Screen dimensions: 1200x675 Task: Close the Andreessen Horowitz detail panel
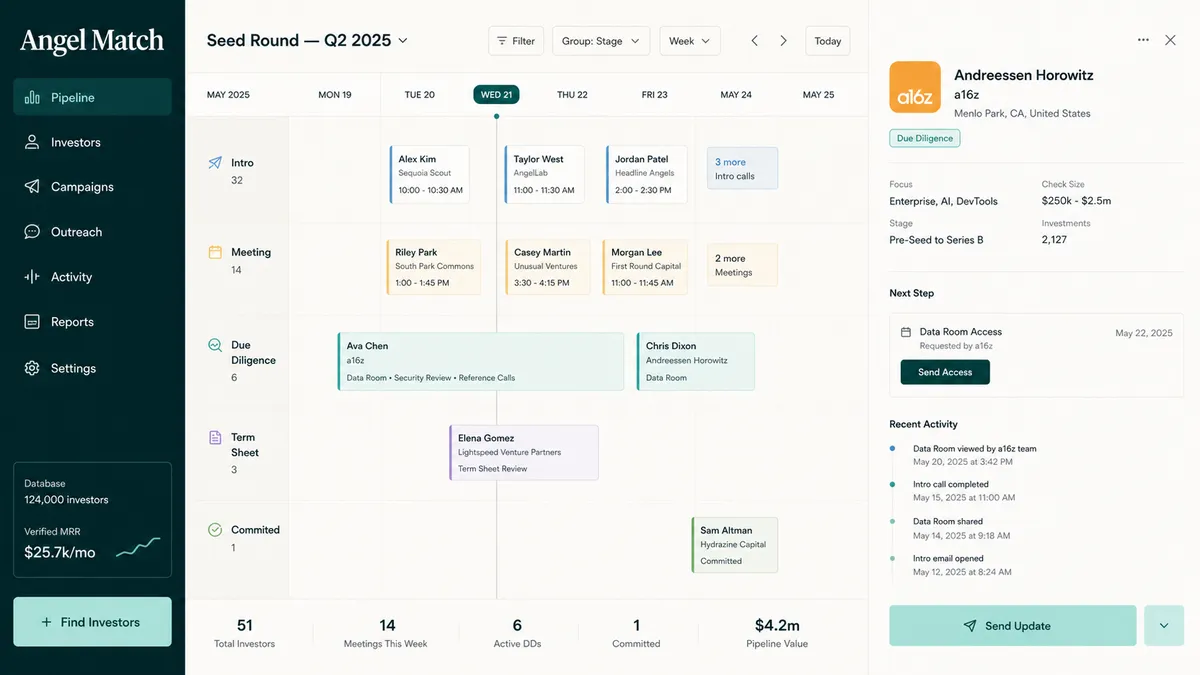click(1170, 40)
